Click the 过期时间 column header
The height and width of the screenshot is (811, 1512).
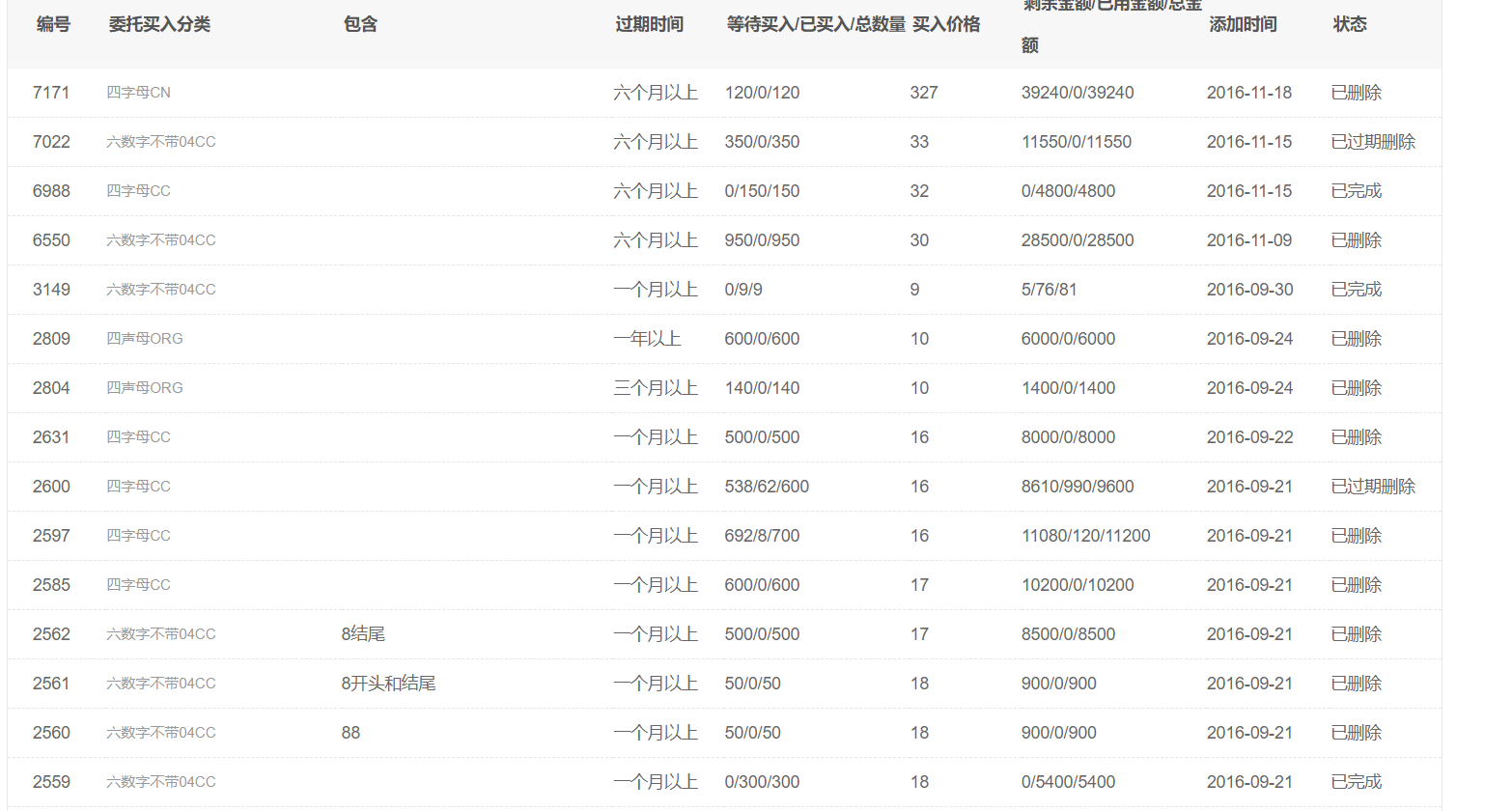(x=649, y=24)
